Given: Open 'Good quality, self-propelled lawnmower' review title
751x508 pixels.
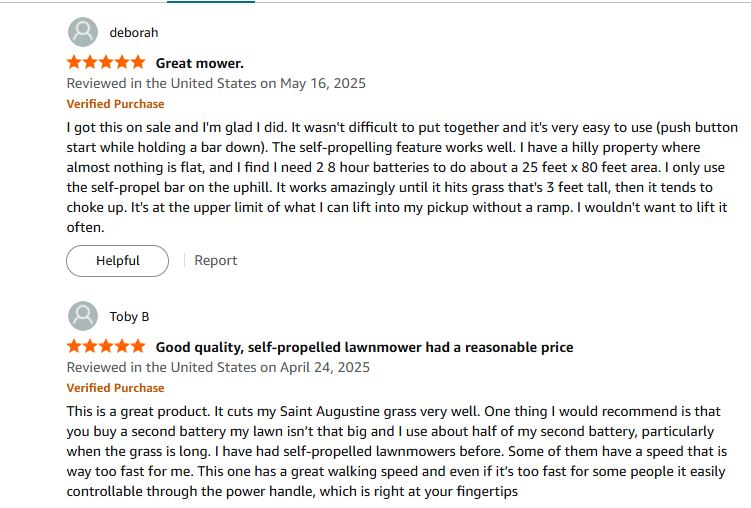Looking at the screenshot, I should pos(364,347).
